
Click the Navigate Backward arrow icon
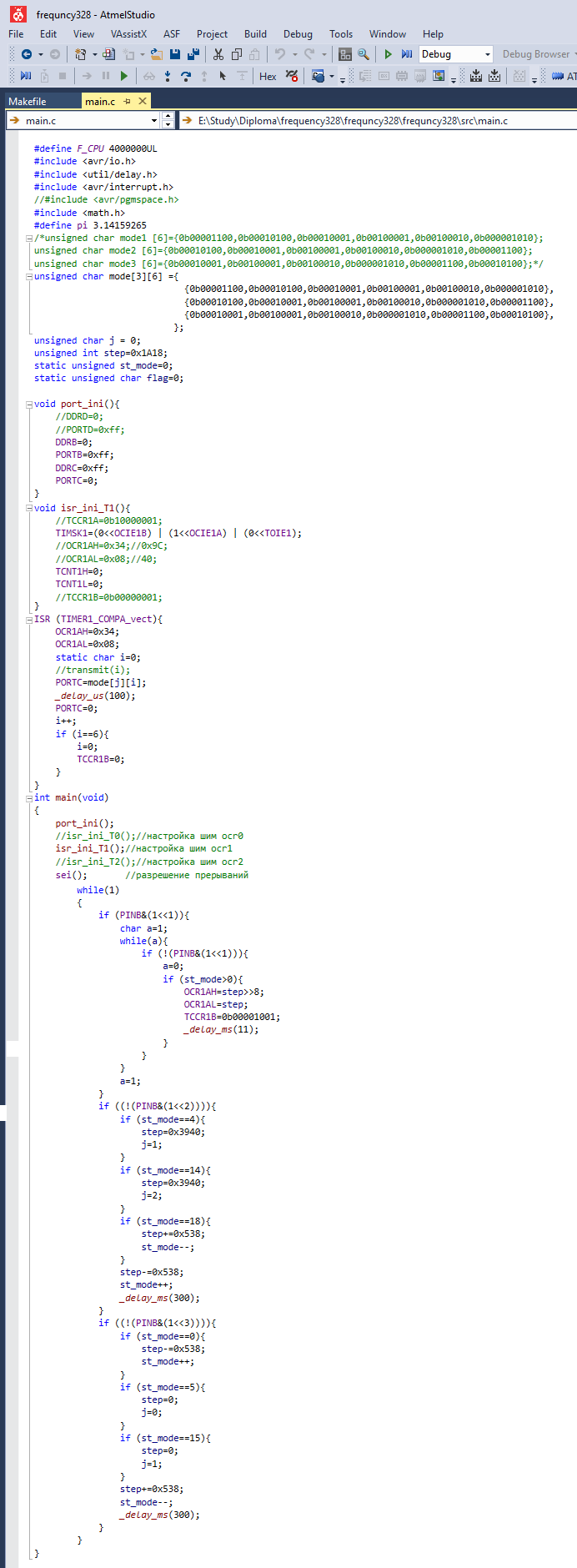pyautogui.click(x=27, y=54)
